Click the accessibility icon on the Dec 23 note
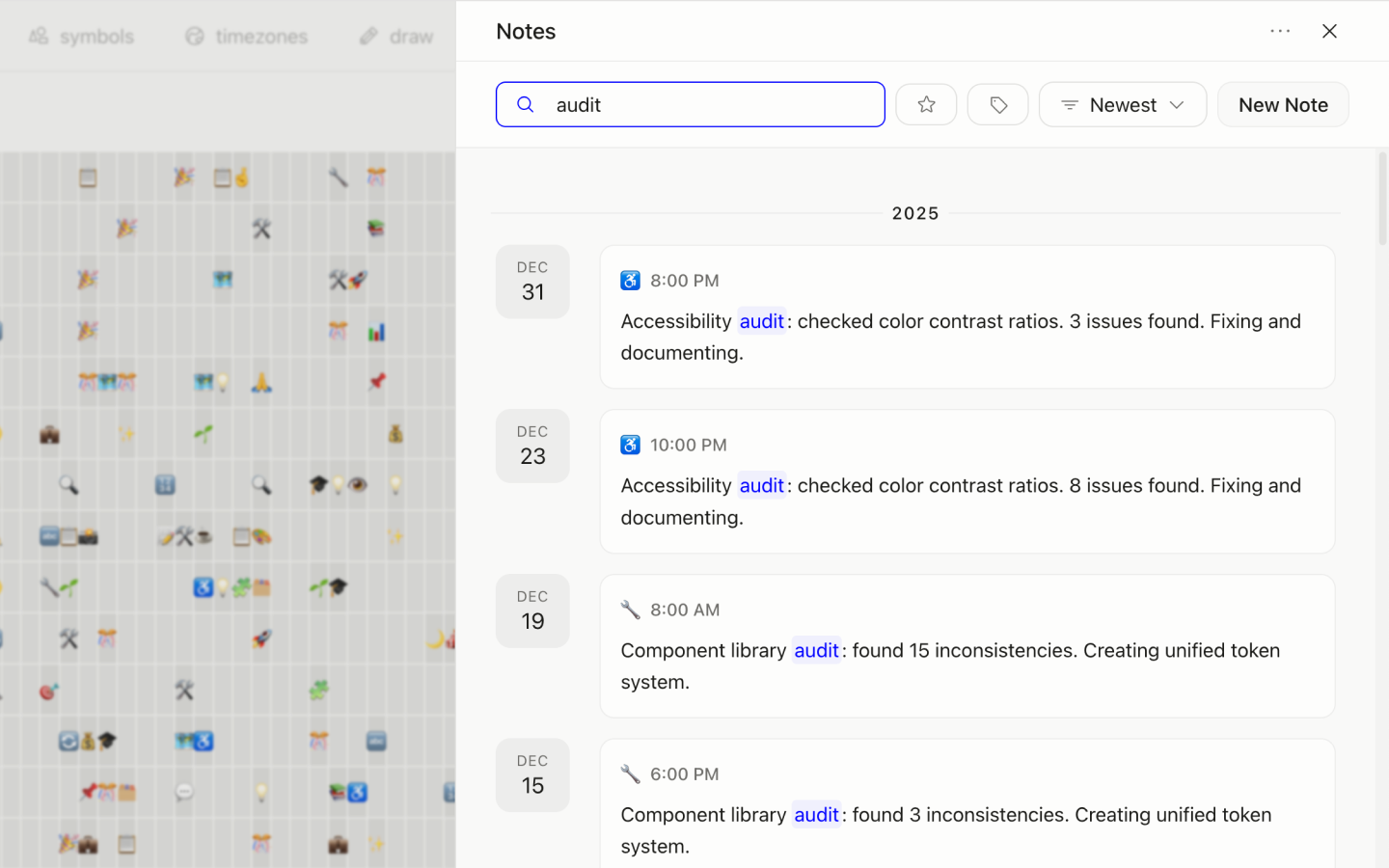The height and width of the screenshot is (868, 1389). click(630, 445)
